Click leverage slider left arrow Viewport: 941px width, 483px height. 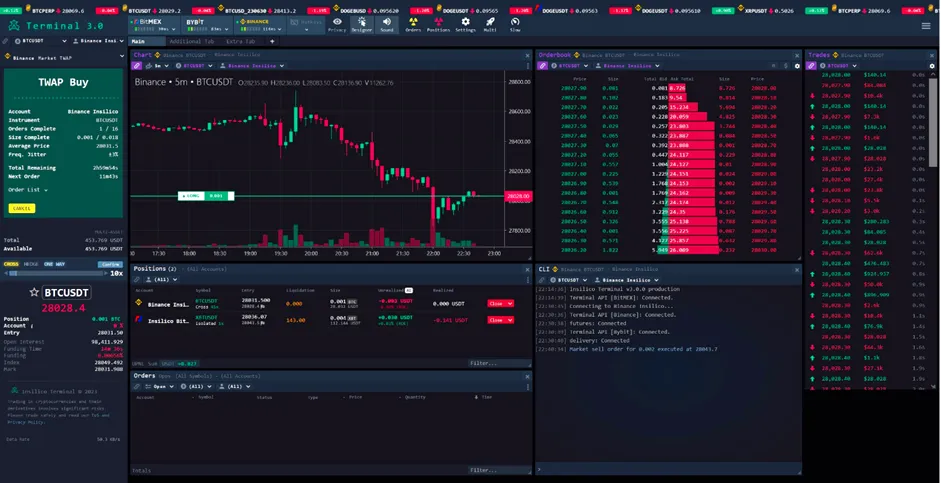(x=6, y=274)
